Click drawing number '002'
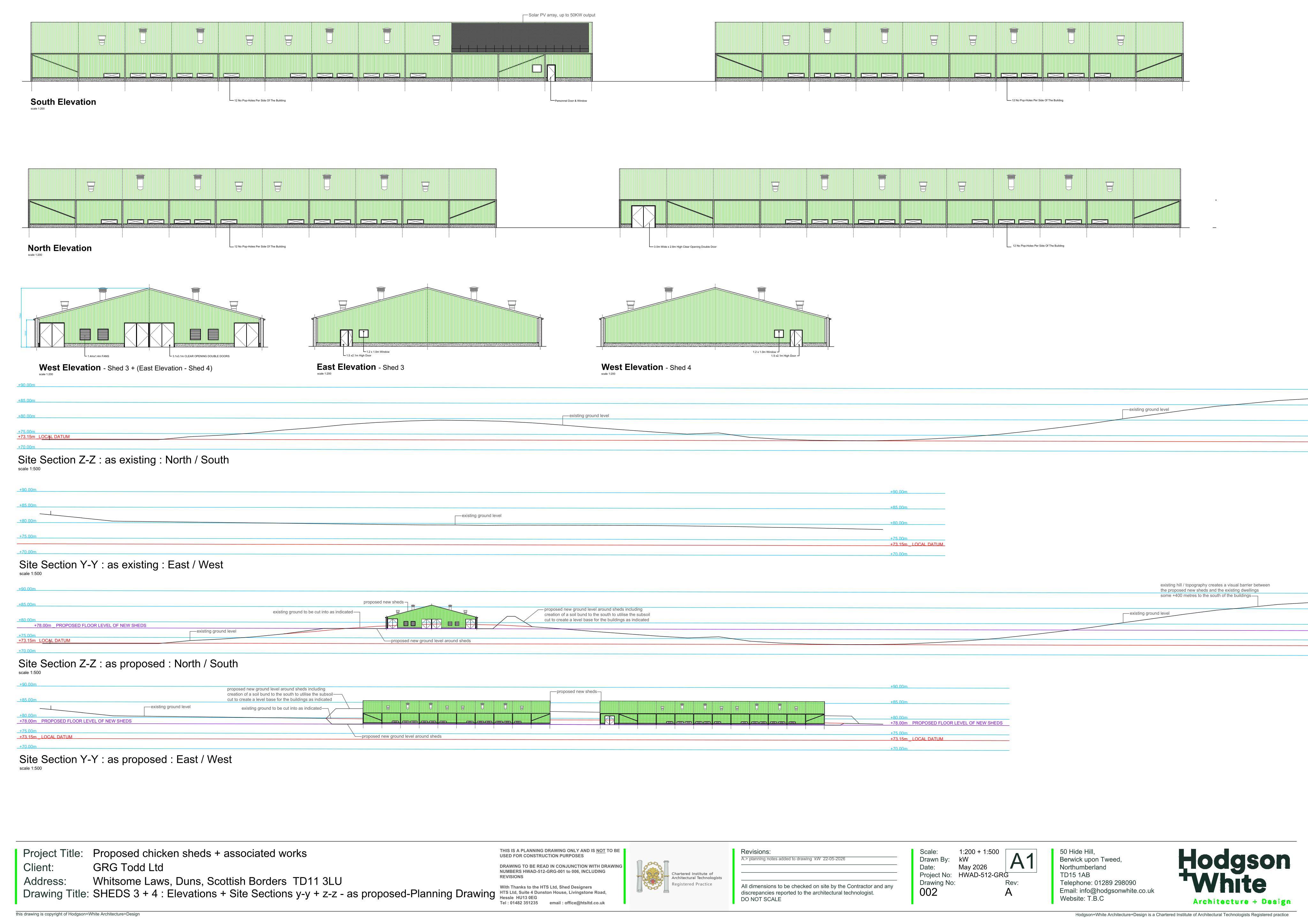 (x=928, y=892)
